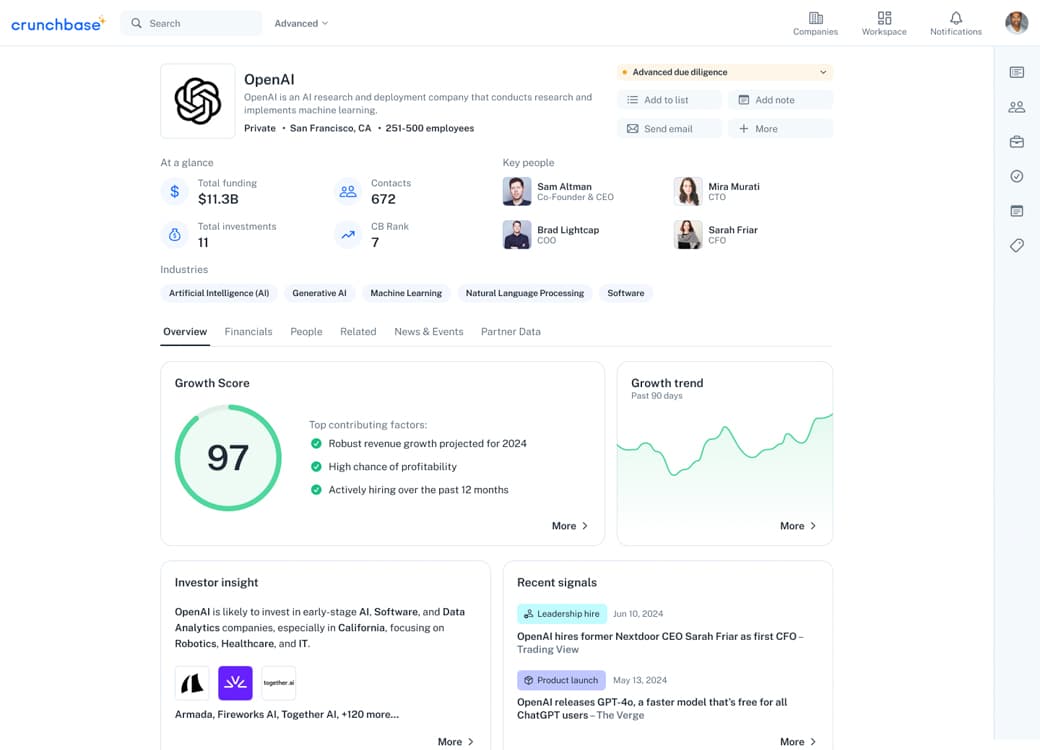Open the Advanced search dropdown

[301, 23]
